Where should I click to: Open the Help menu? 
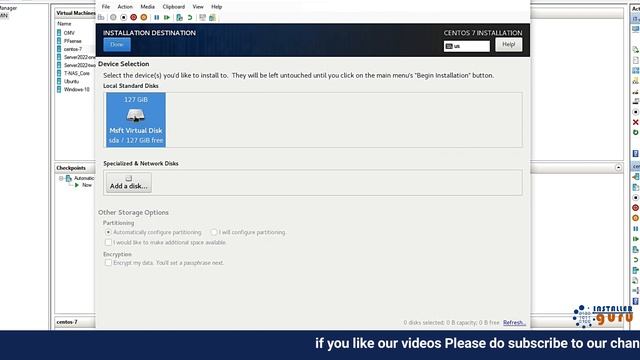(x=216, y=7)
